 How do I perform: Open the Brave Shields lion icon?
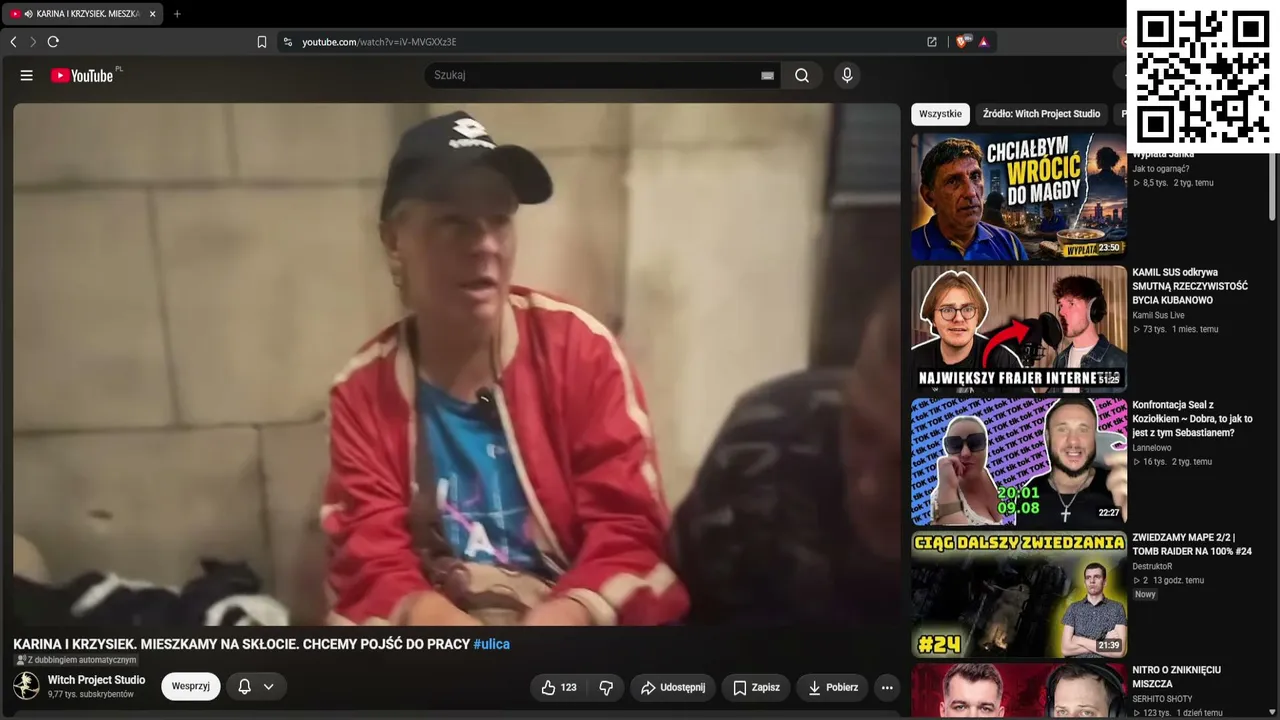[963, 42]
